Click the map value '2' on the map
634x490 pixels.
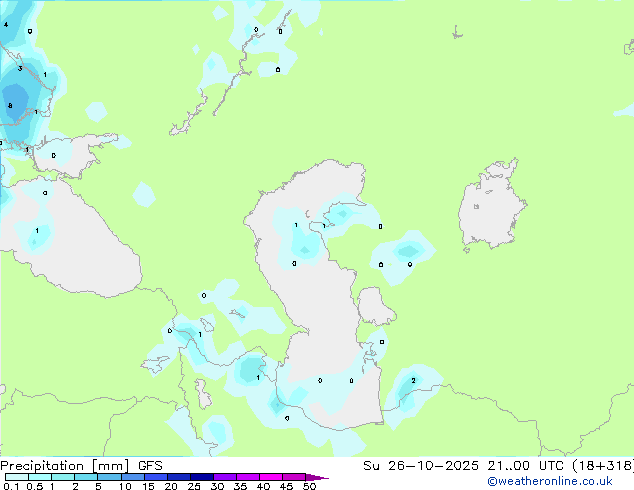tap(413, 380)
